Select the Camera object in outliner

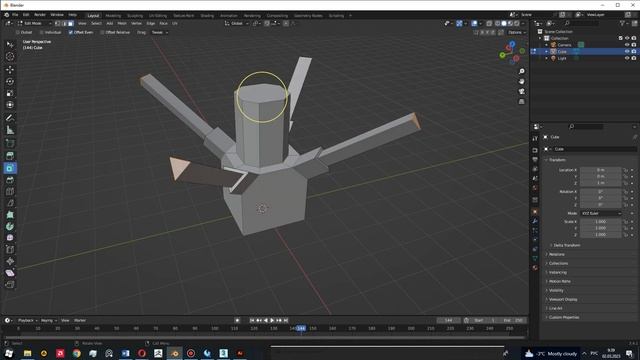(x=564, y=45)
